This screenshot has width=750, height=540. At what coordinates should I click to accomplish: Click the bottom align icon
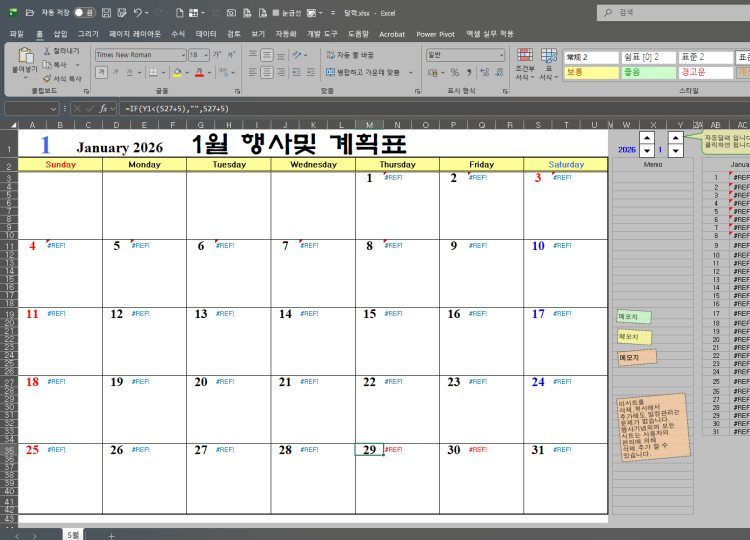click(x=281, y=55)
